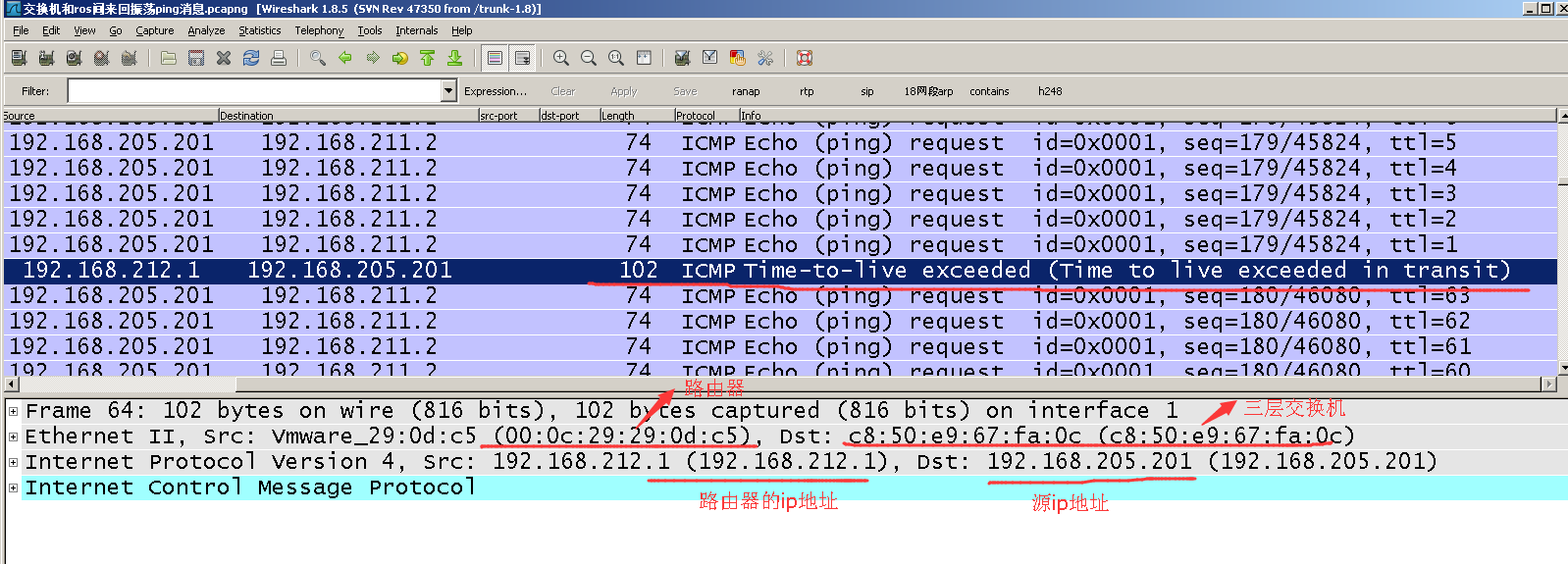Sort by the Source column header

109,115
